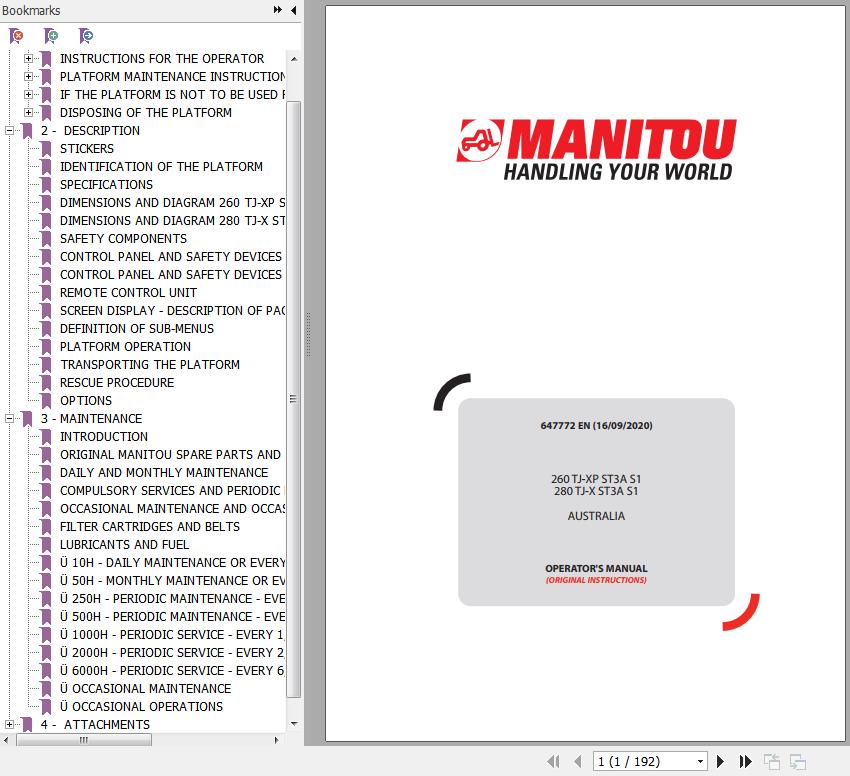Select DEFINITION OF SUB-MENUS bookmark

coord(137,329)
